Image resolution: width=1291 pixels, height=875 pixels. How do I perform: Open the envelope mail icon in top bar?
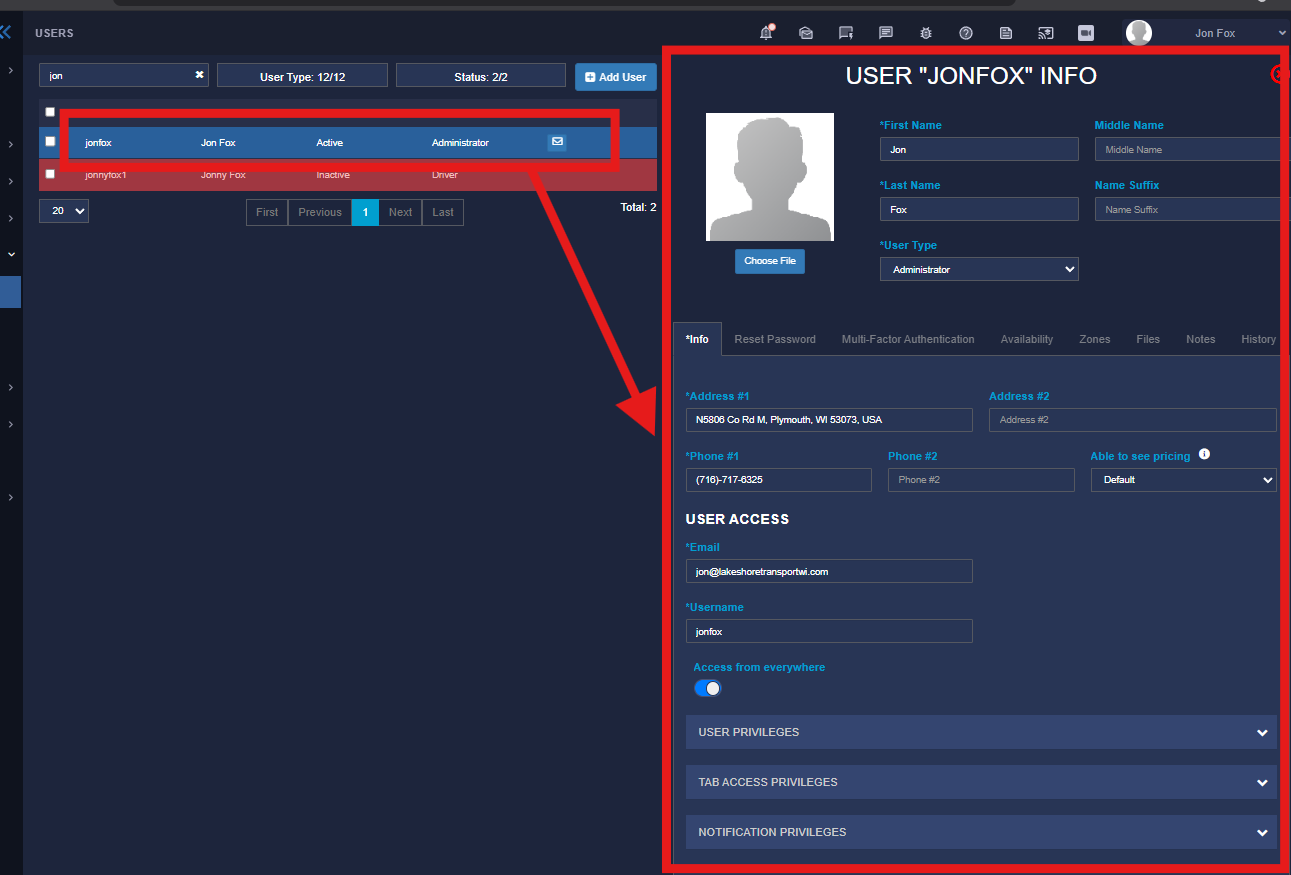point(806,33)
